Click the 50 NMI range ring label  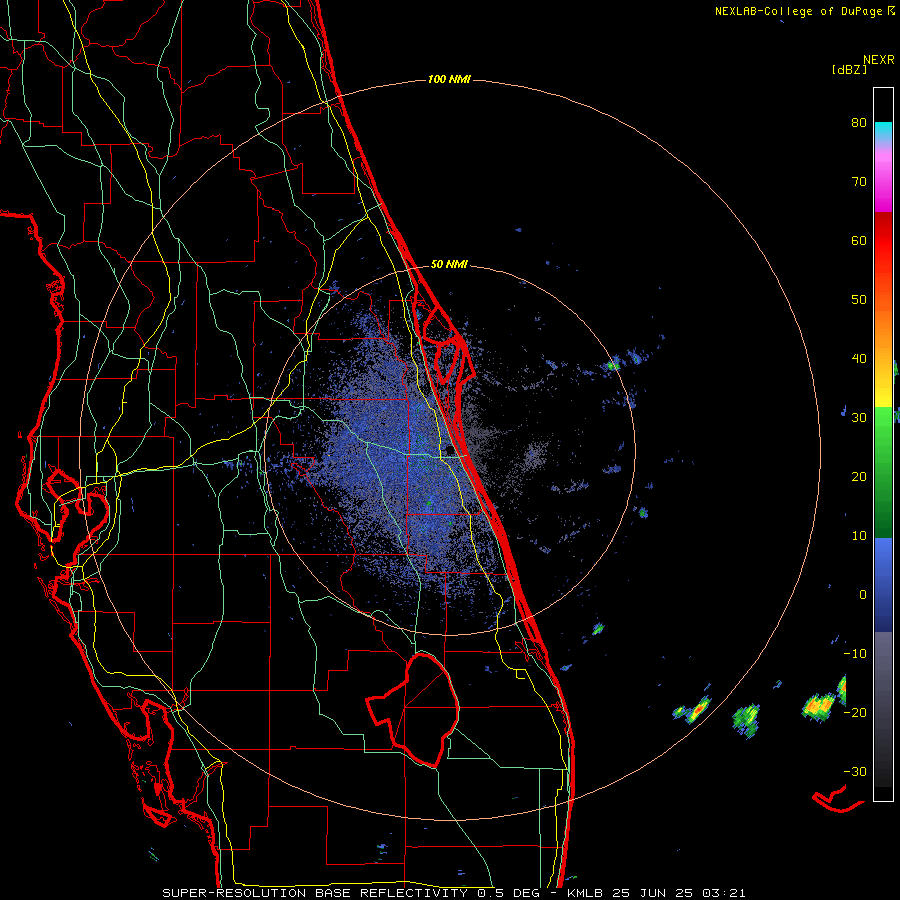(x=449, y=265)
